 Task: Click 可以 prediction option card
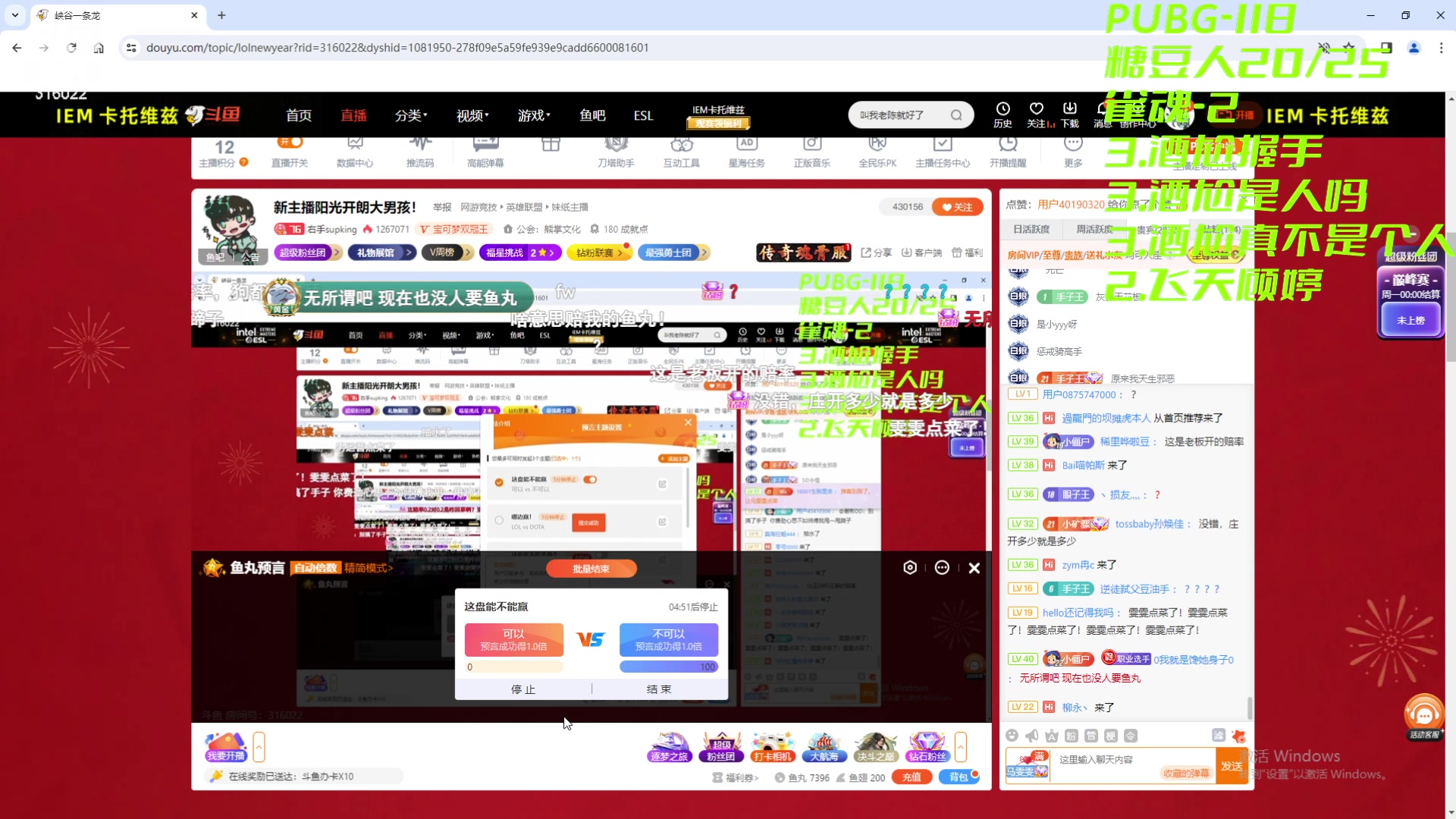coord(513,639)
